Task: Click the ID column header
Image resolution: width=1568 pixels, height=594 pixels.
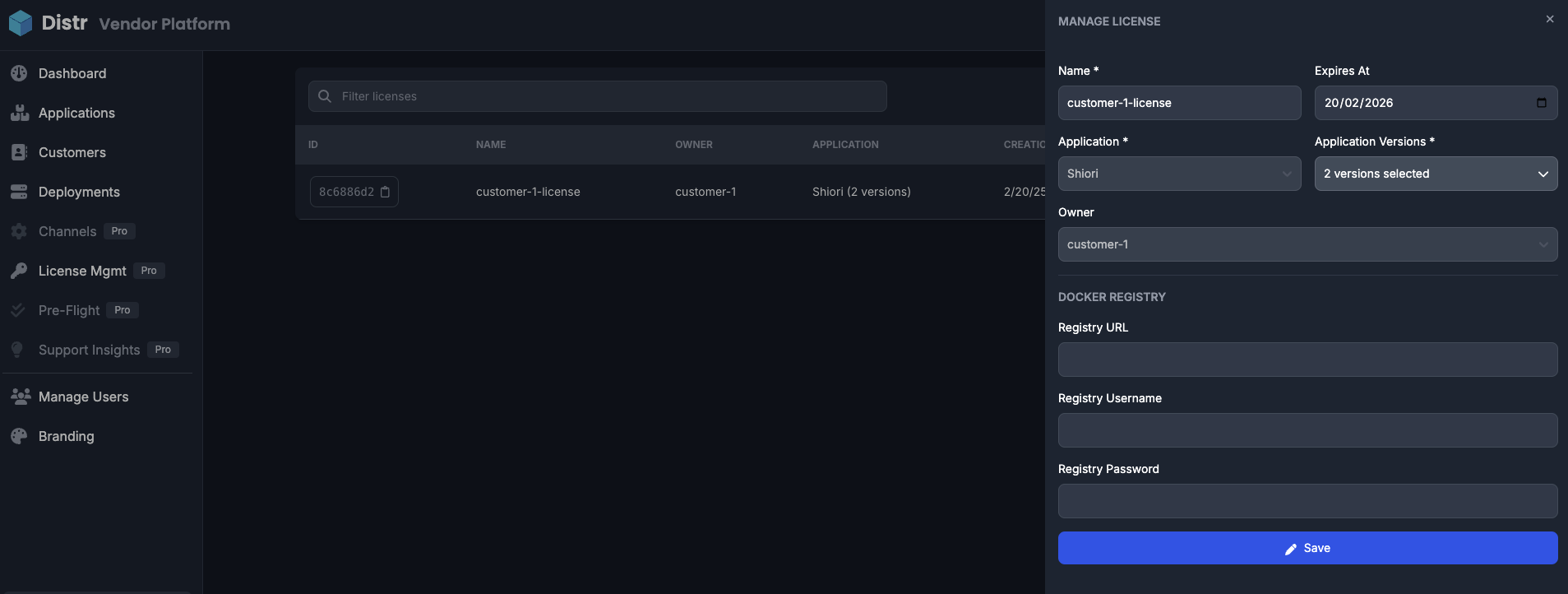Action: point(313,145)
